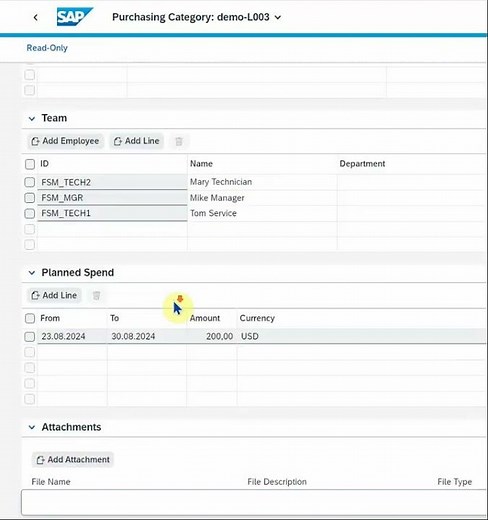The width and height of the screenshot is (488, 520).
Task: Click the Planned Spend section title
Action: coord(78,273)
